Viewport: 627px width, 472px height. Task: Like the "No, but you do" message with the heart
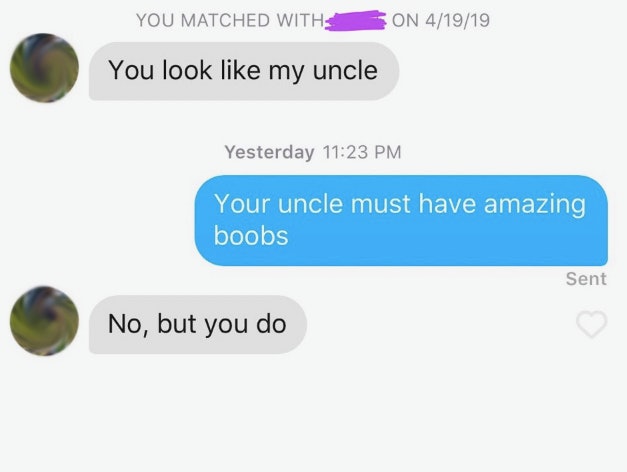(592, 324)
